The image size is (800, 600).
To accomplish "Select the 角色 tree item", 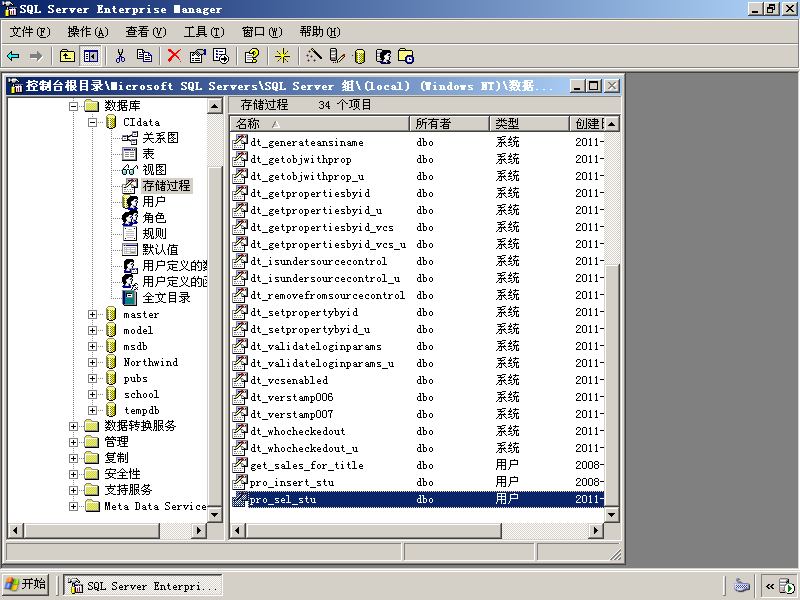I will pyautogui.click(x=154, y=218).
